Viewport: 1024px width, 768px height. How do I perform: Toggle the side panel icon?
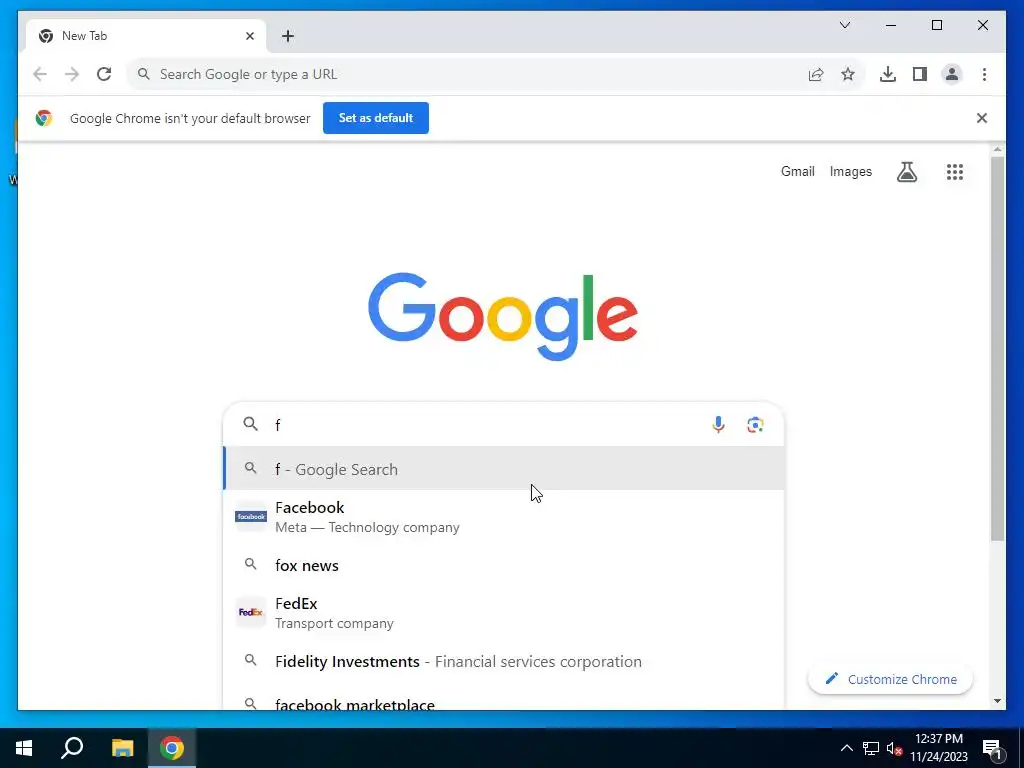(920, 74)
